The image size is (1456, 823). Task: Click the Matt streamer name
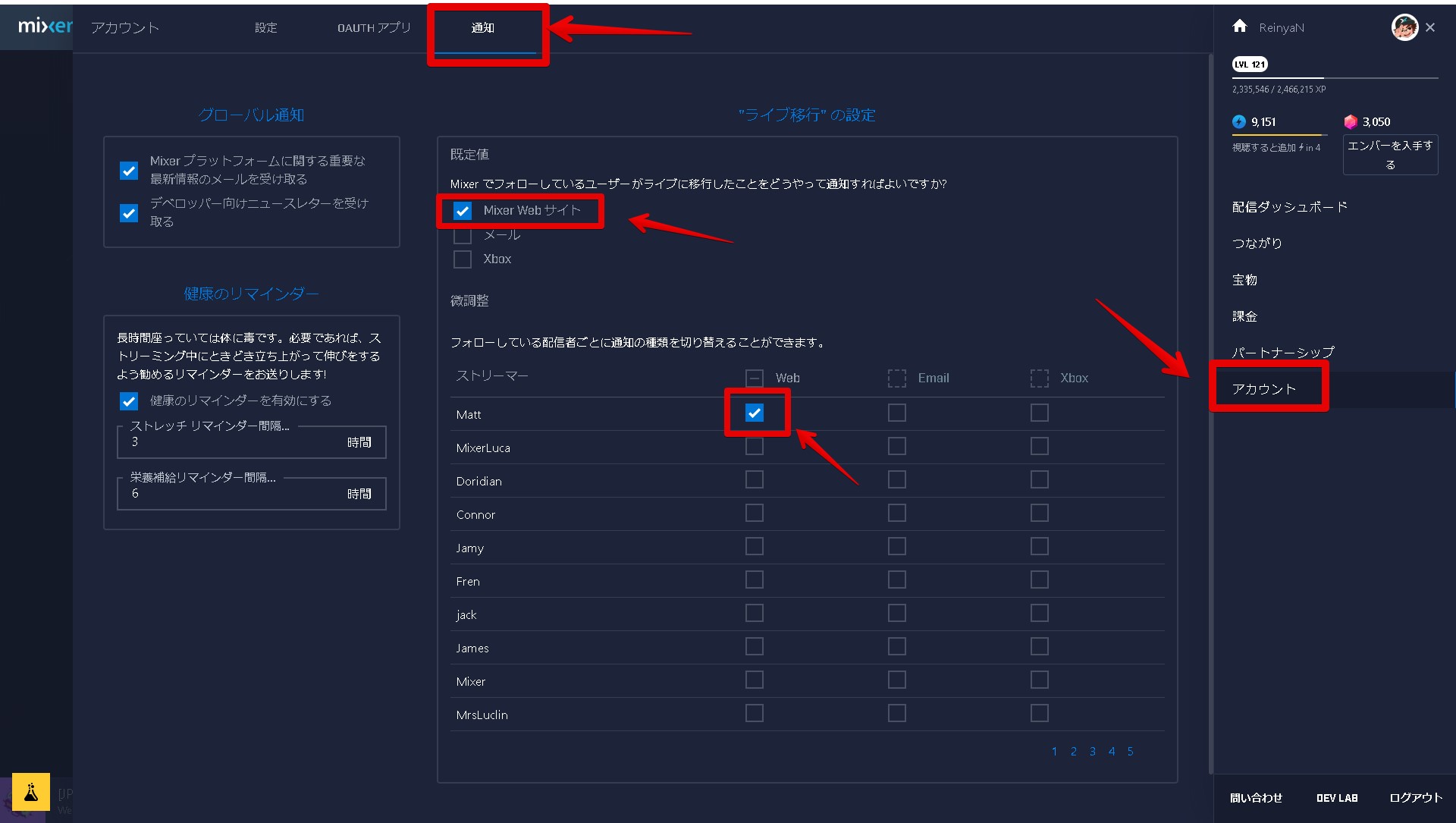469,414
